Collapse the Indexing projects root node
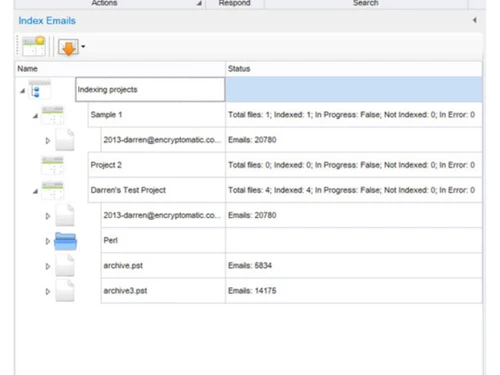500x375 pixels. pos(22,91)
